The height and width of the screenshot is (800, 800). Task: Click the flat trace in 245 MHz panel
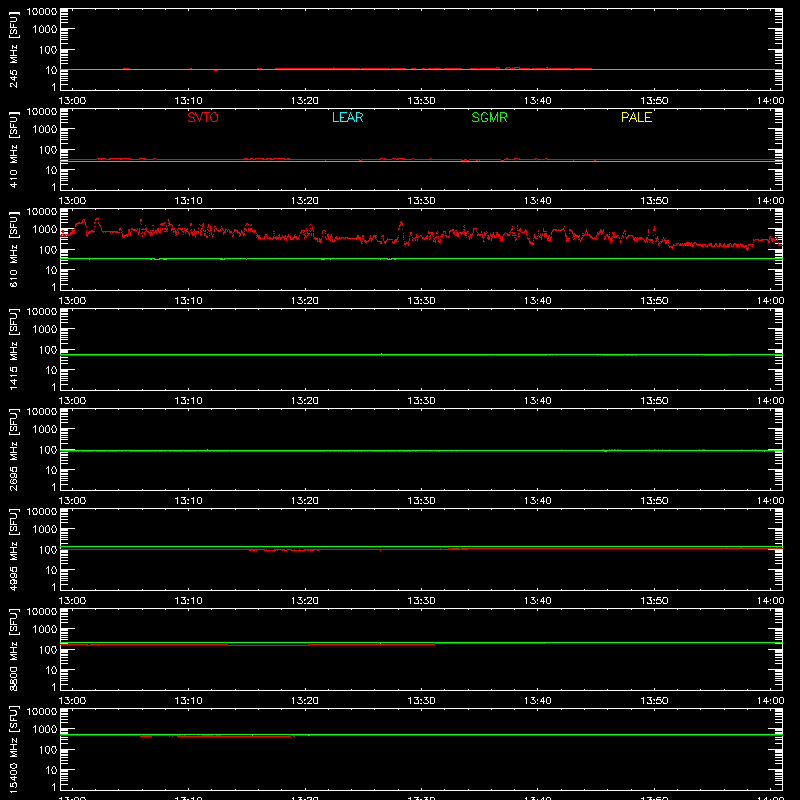click(421, 69)
